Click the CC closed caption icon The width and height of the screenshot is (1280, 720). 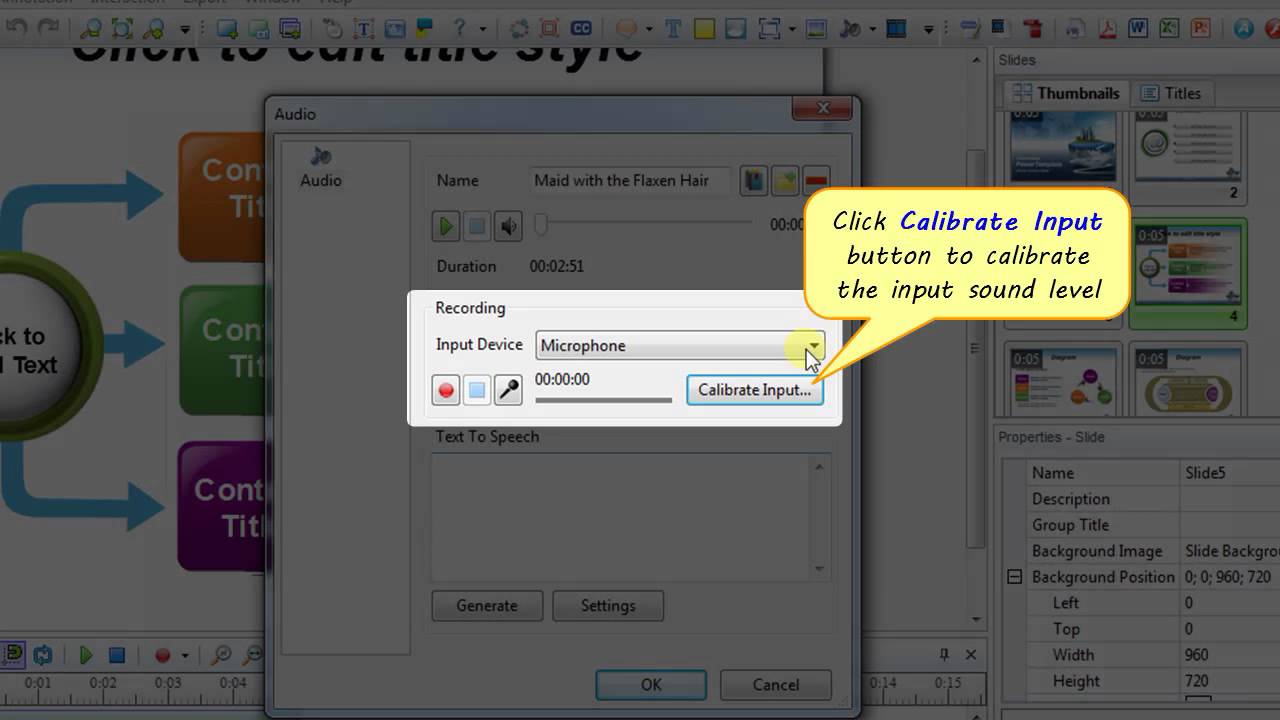(581, 29)
